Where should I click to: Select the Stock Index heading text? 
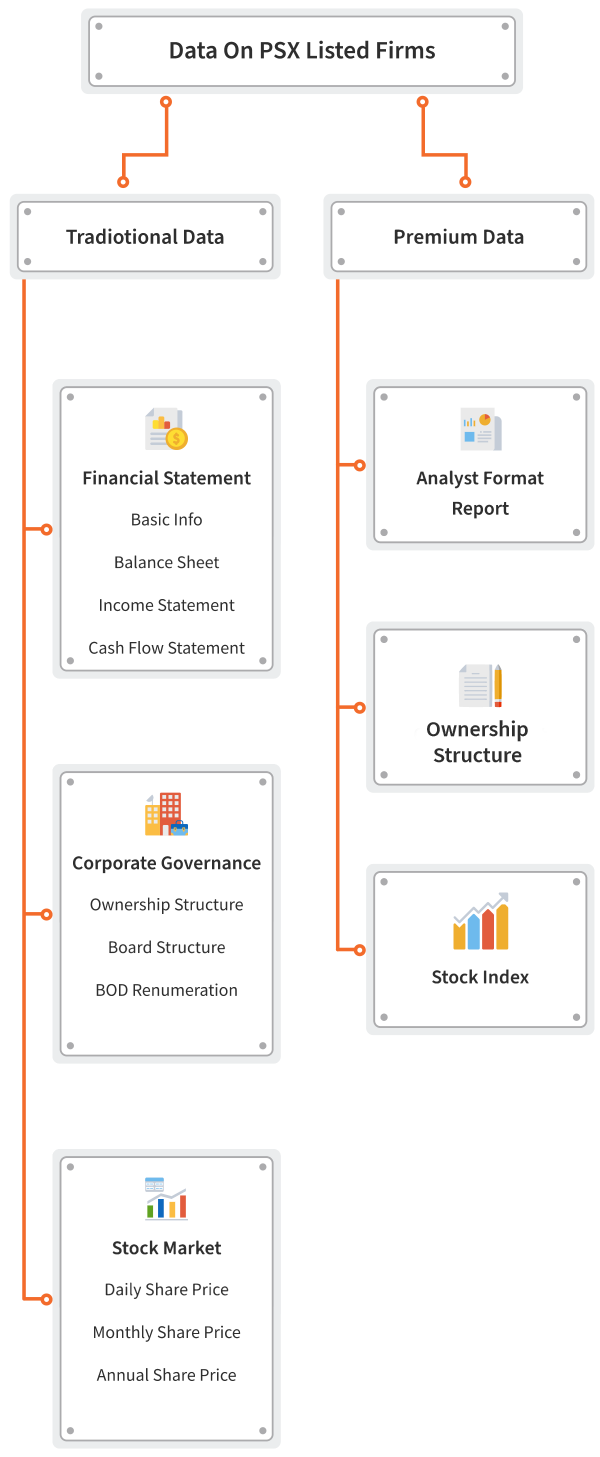click(480, 977)
